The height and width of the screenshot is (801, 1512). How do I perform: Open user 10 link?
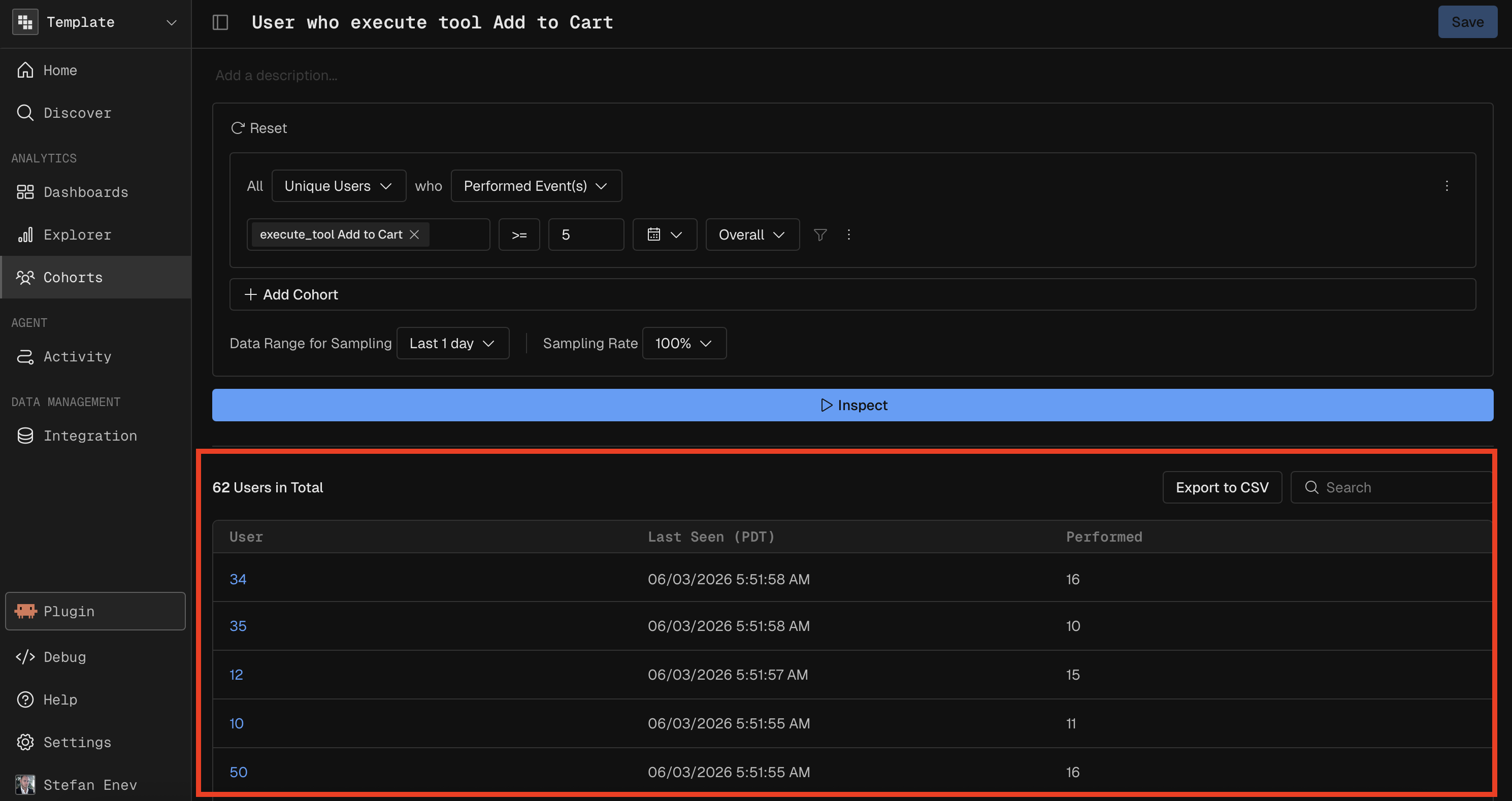point(237,723)
